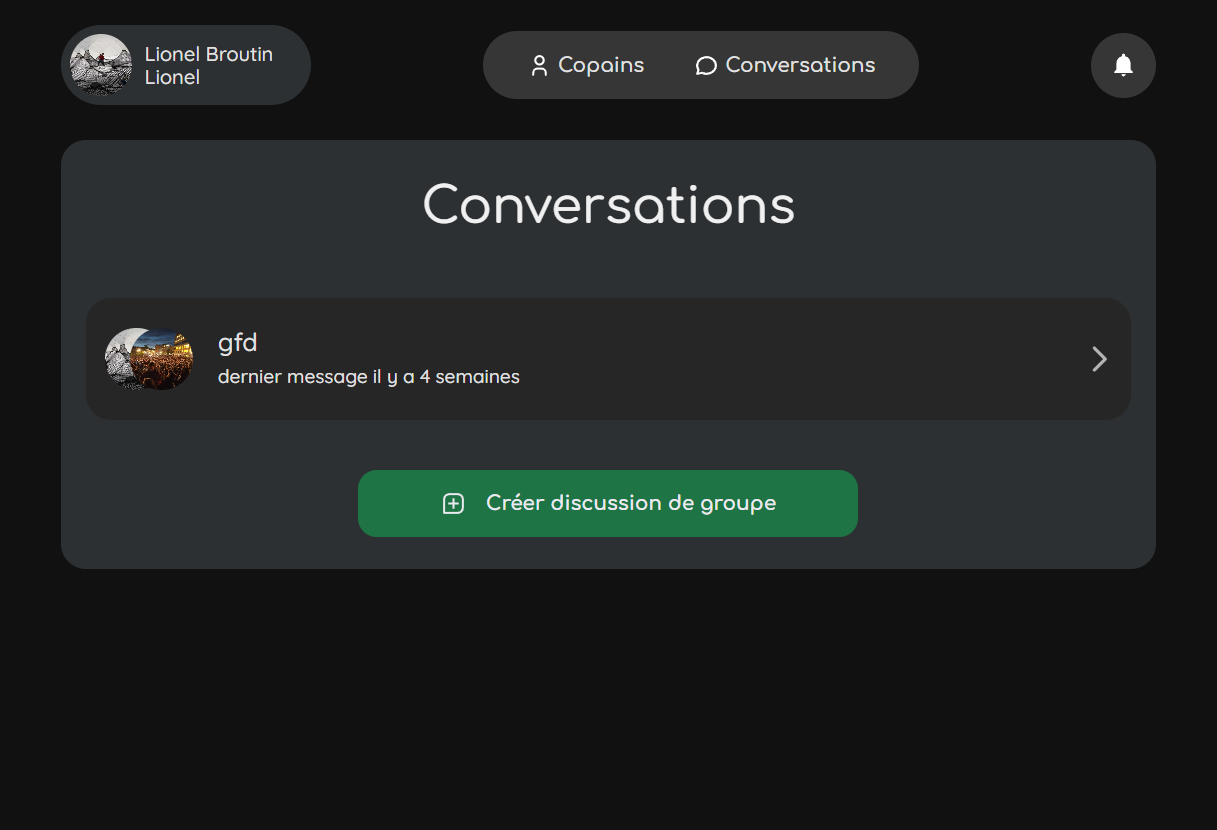
Task: Click the notification bell icon
Action: pyautogui.click(x=1123, y=65)
